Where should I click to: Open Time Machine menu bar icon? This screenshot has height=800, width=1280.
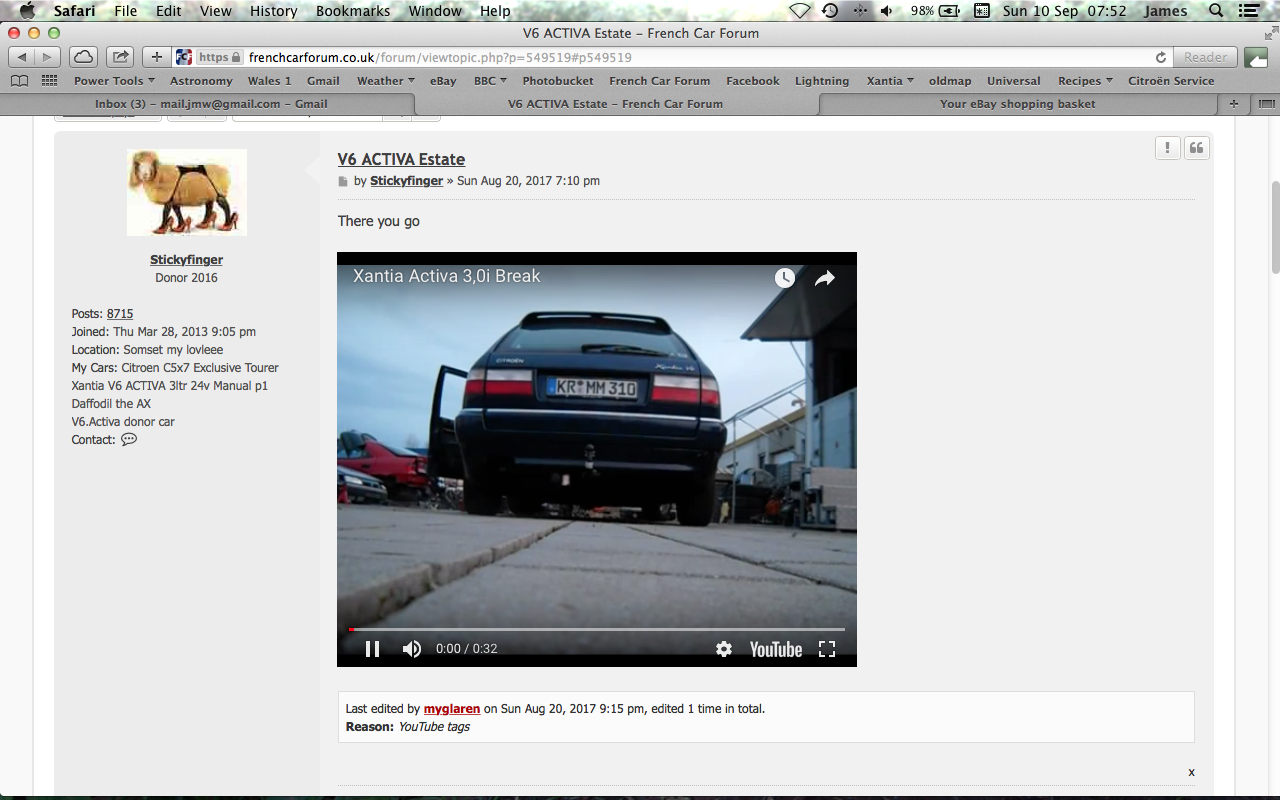coord(830,11)
